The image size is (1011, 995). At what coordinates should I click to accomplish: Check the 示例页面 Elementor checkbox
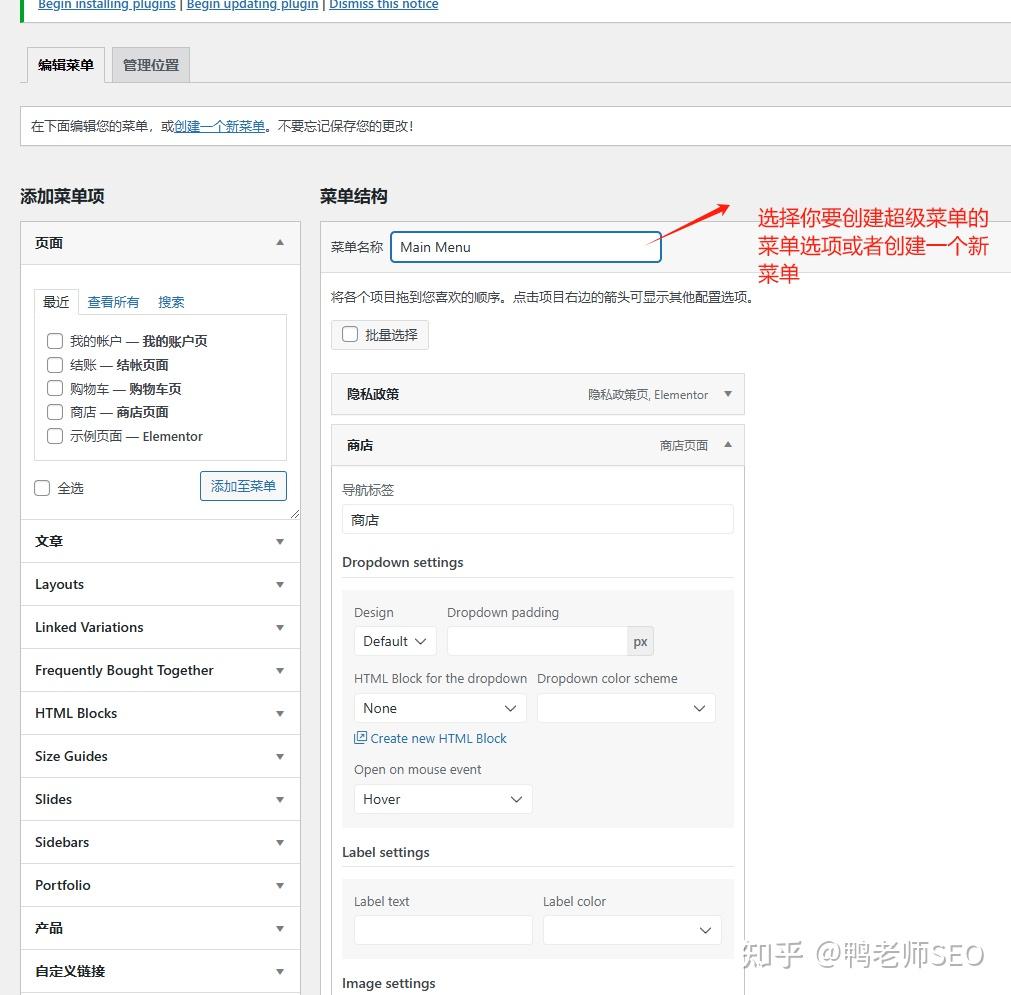55,436
